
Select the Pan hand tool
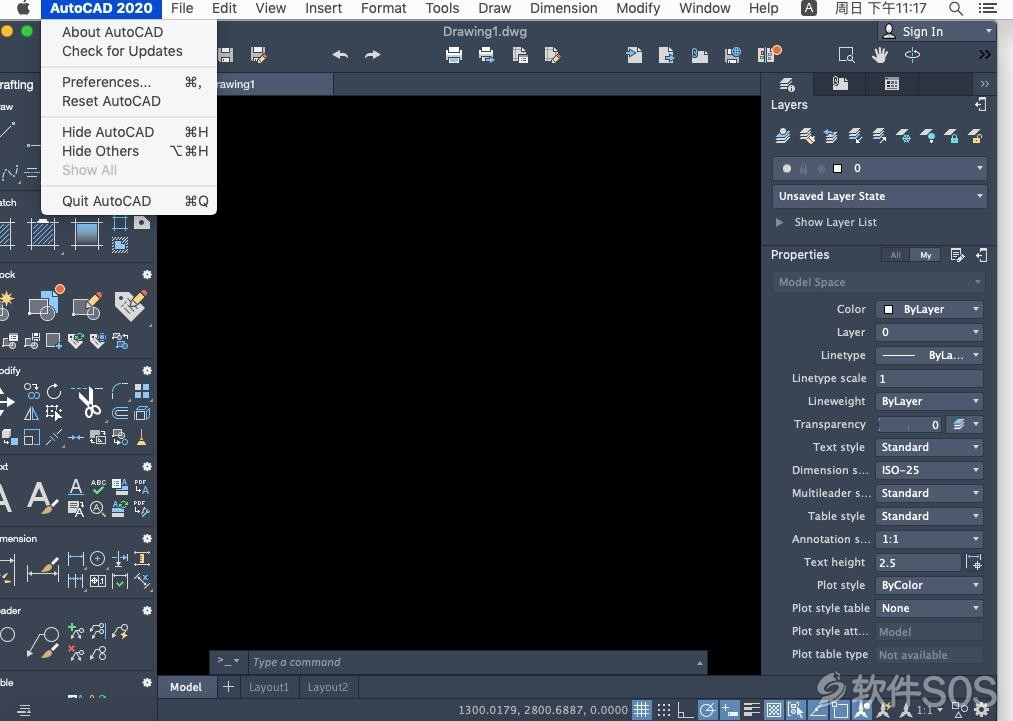(879, 55)
